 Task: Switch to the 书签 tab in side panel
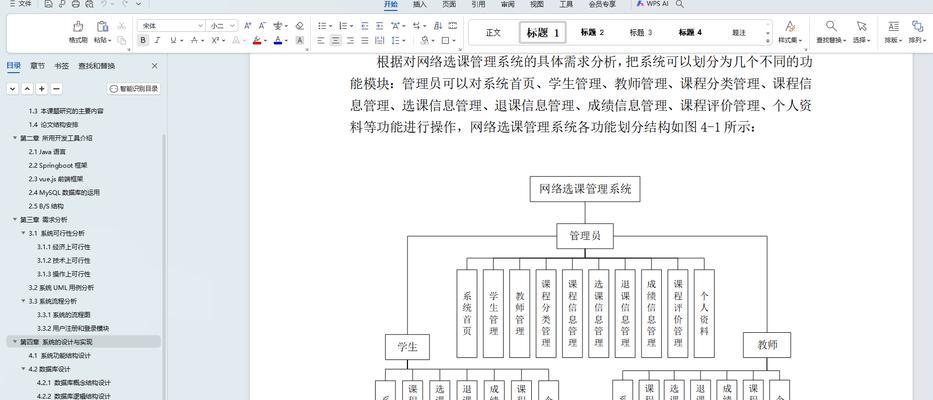click(61, 66)
